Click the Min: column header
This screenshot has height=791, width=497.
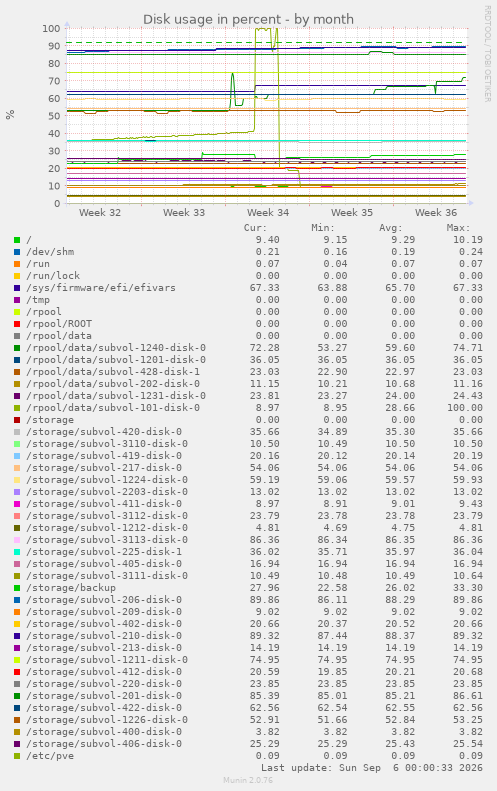323,228
